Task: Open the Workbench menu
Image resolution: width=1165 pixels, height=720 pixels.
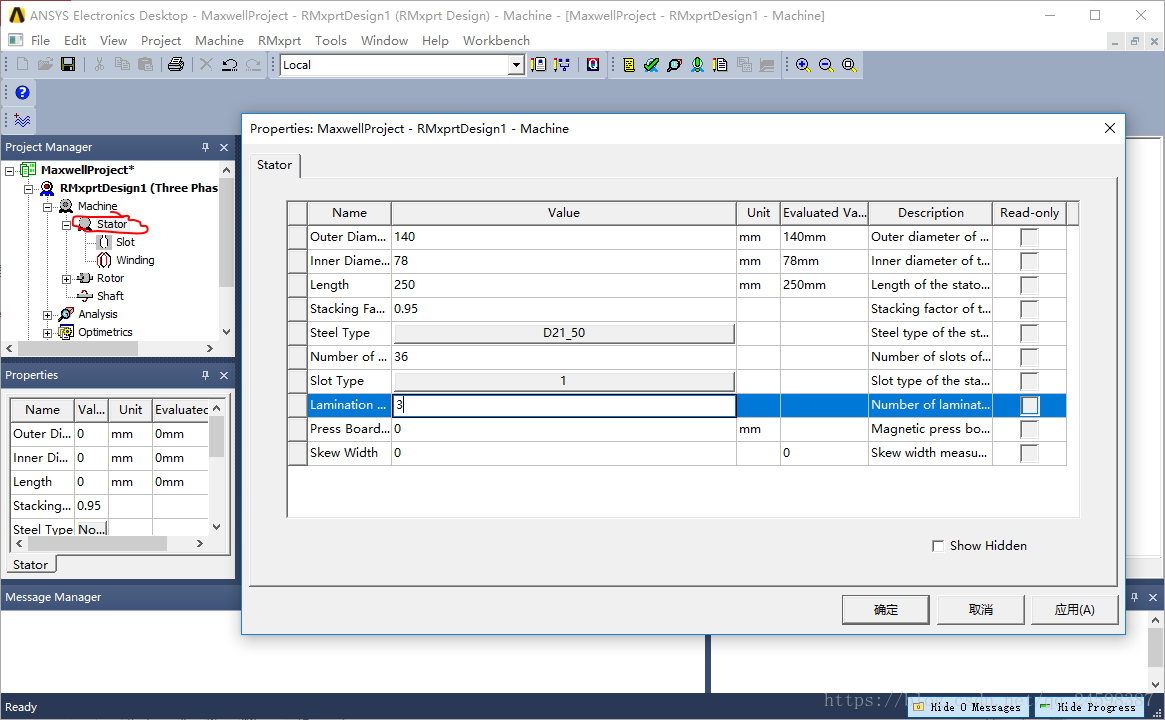Action: click(x=496, y=40)
